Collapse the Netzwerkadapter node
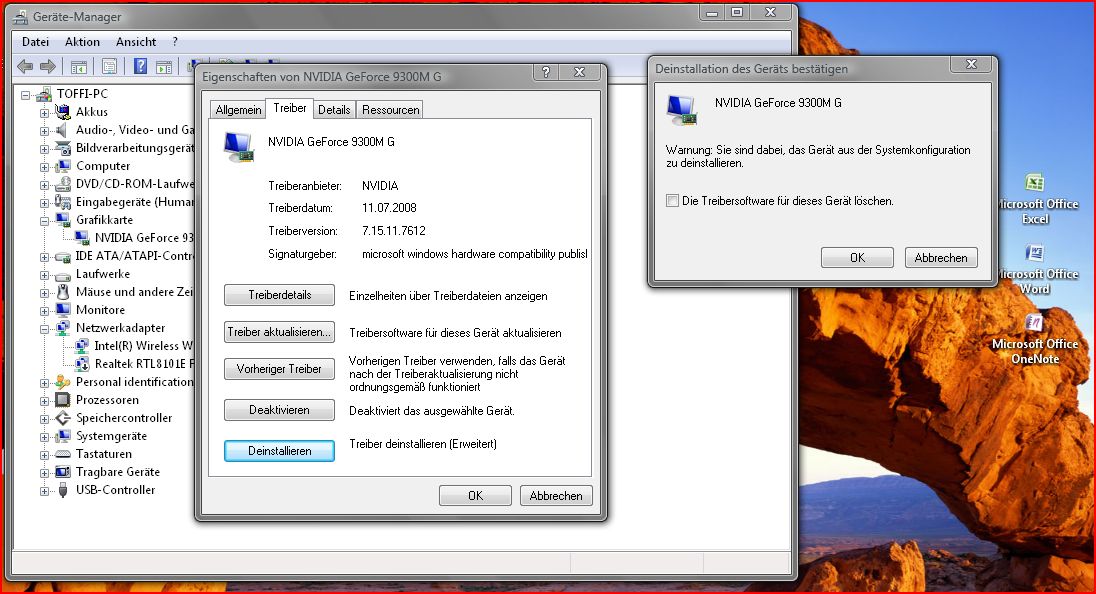This screenshot has height=594, width=1096. (45, 329)
